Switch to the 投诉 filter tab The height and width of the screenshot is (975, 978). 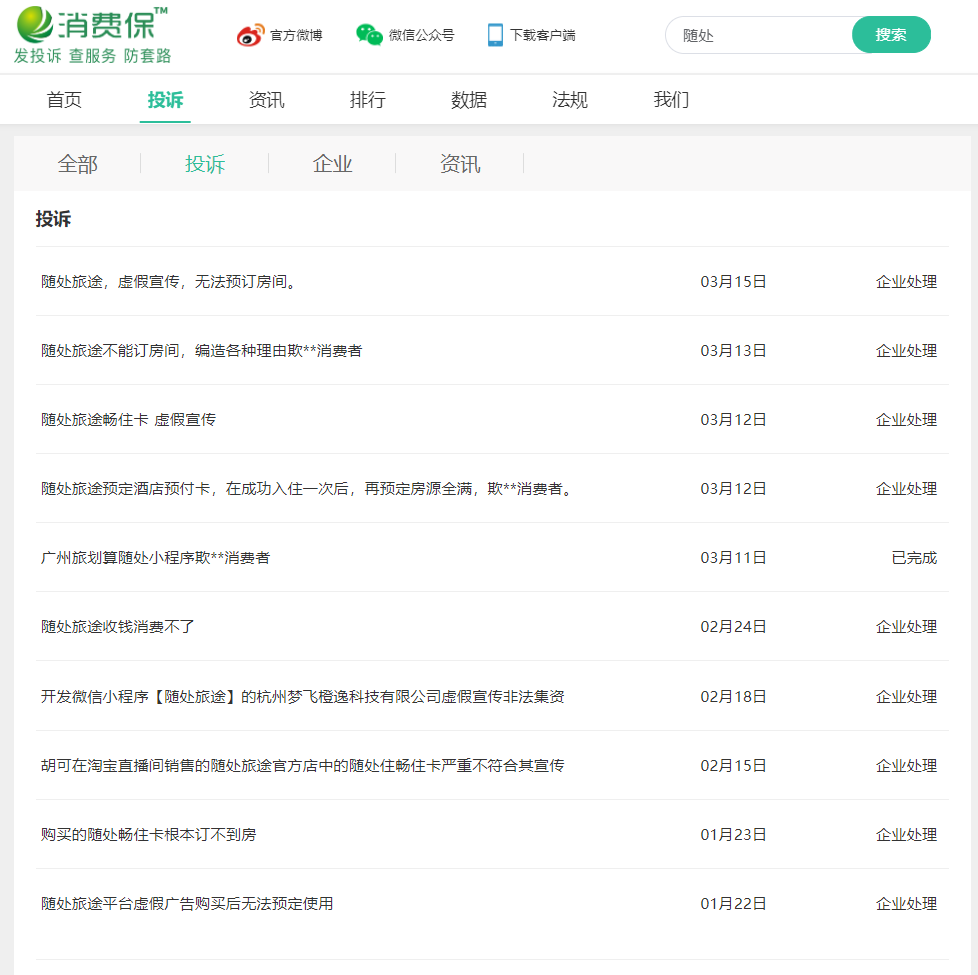click(205, 164)
